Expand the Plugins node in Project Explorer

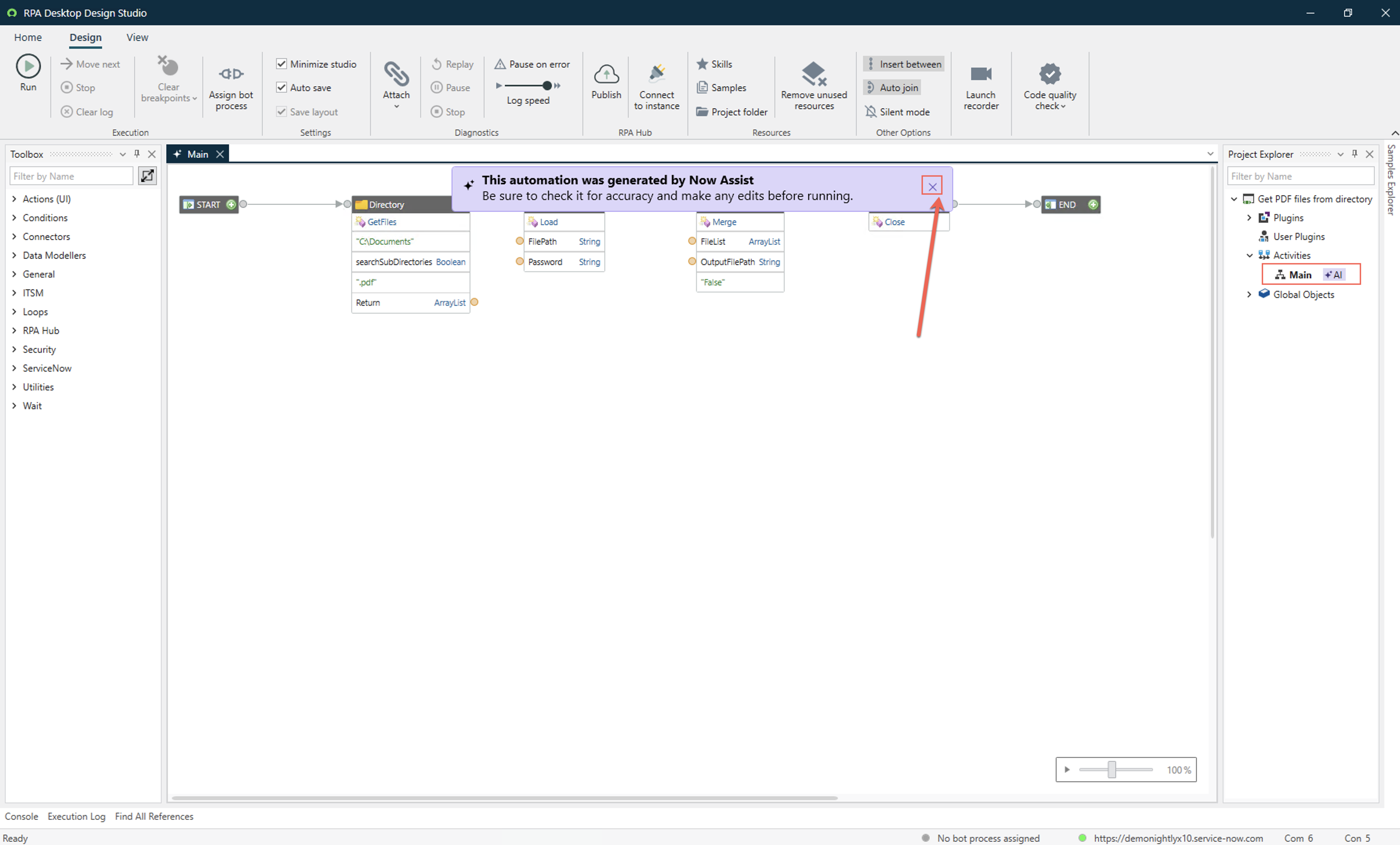(1249, 218)
